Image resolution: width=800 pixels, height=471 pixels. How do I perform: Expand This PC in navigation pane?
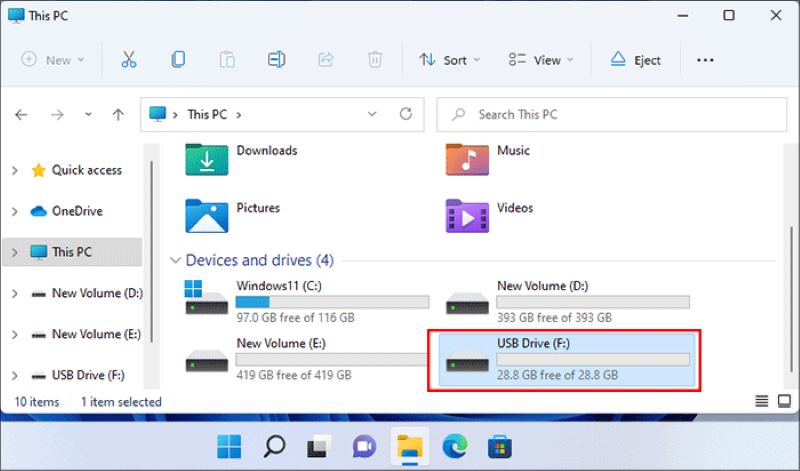[15, 252]
